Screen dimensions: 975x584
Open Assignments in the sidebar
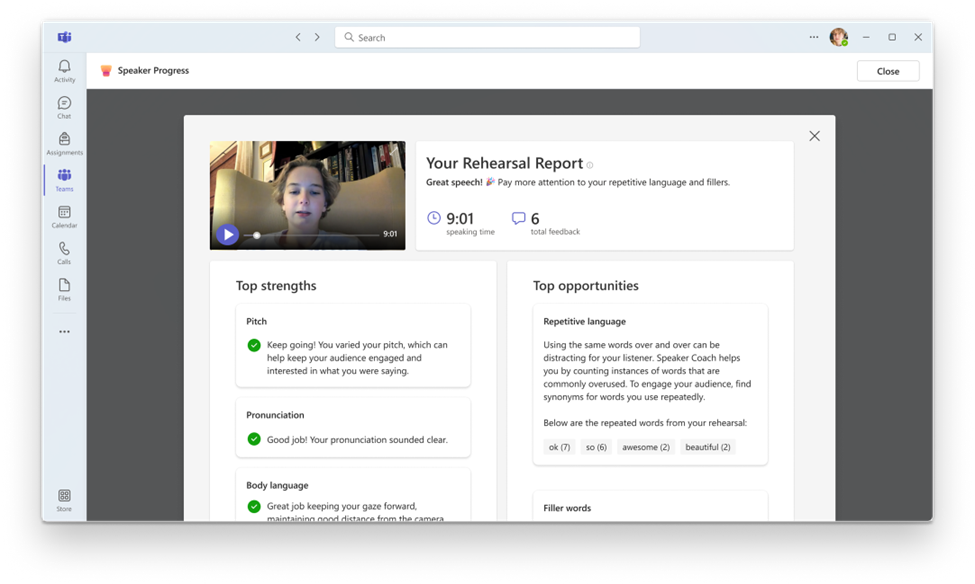click(64, 144)
